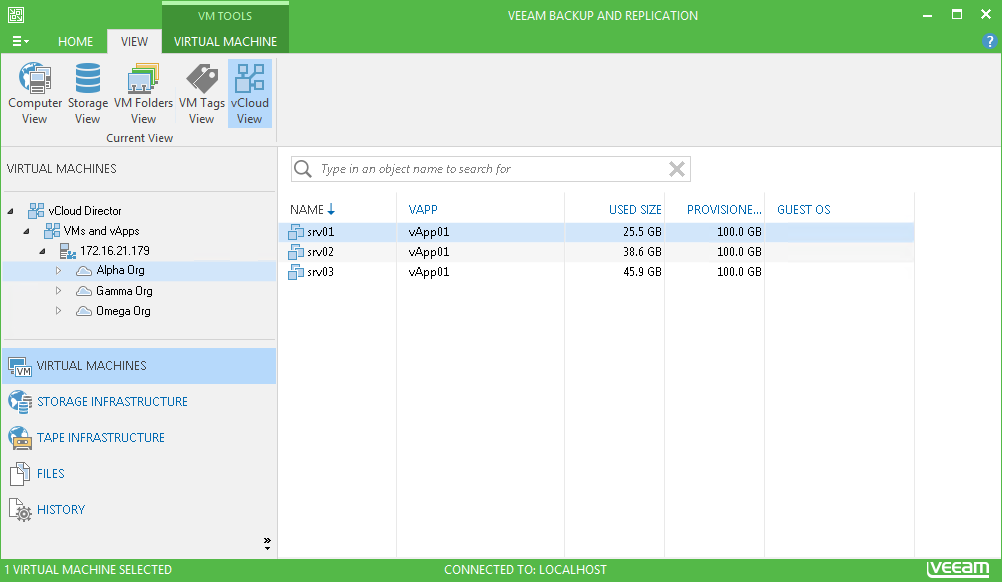1002x582 pixels.
Task: Open the Help question mark icon
Action: pyautogui.click(x=989, y=42)
